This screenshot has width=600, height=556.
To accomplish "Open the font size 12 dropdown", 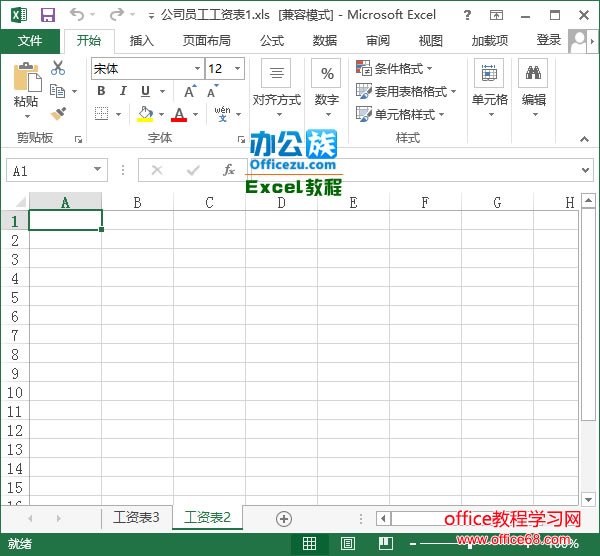I will (237, 68).
